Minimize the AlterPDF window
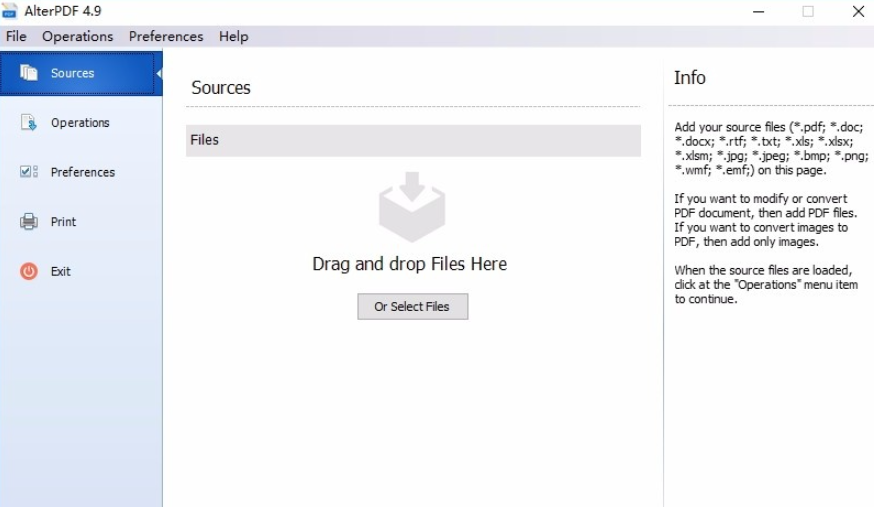This screenshot has height=507, width=874. click(x=759, y=12)
